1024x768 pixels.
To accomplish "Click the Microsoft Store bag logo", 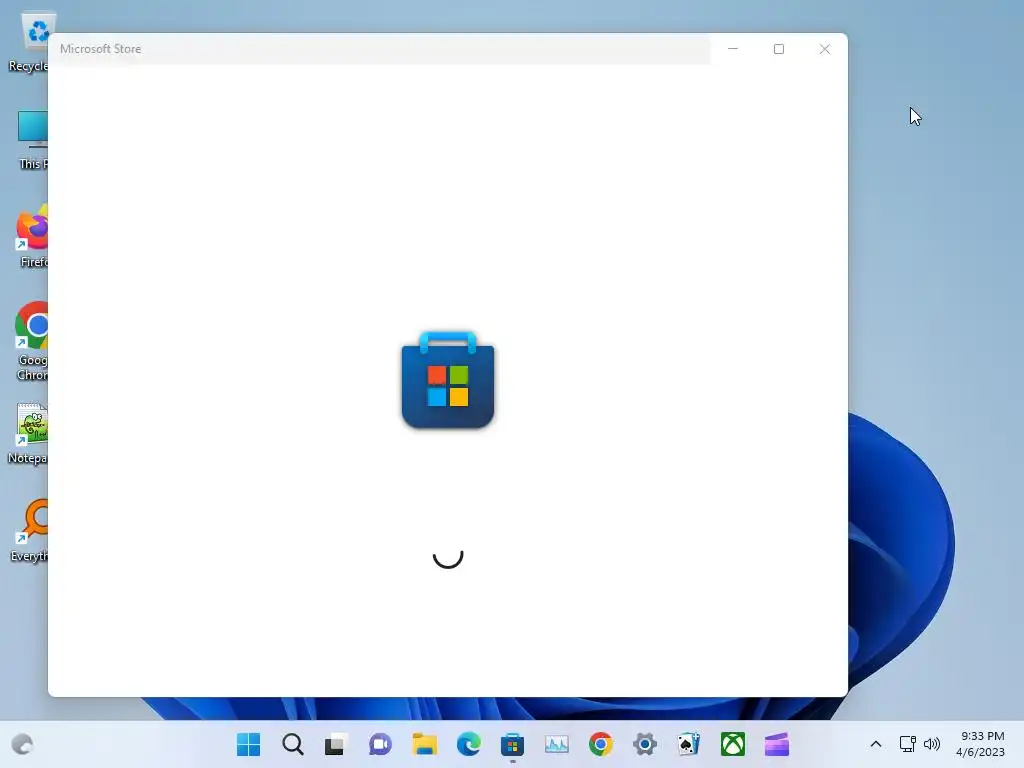I will 448,380.
